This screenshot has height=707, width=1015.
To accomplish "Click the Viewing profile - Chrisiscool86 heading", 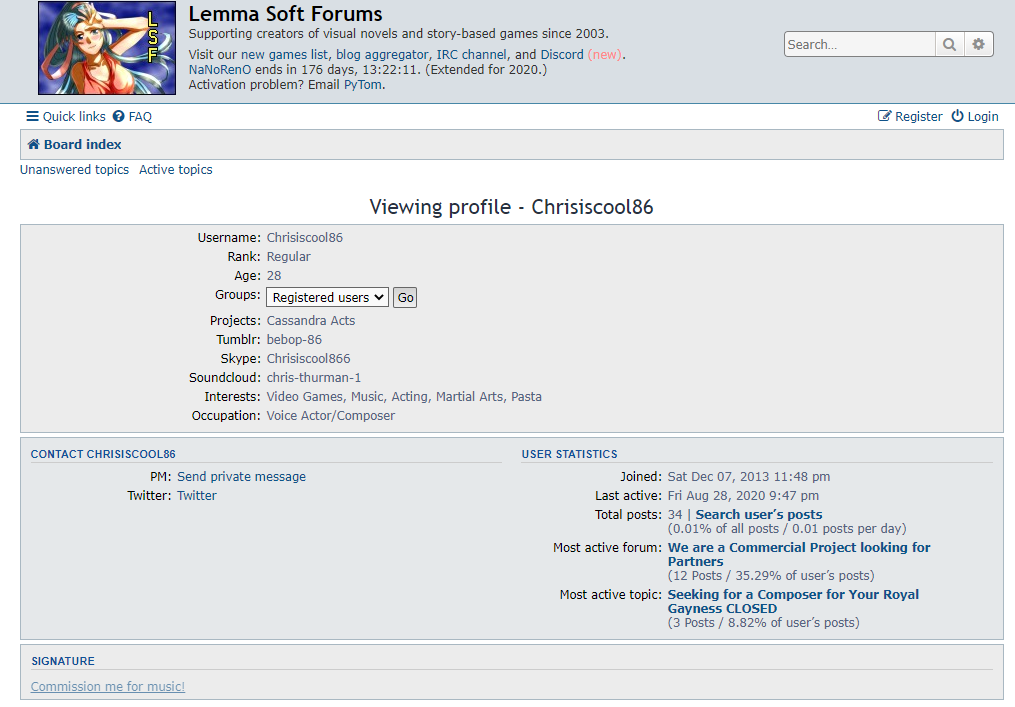I will point(511,207).
